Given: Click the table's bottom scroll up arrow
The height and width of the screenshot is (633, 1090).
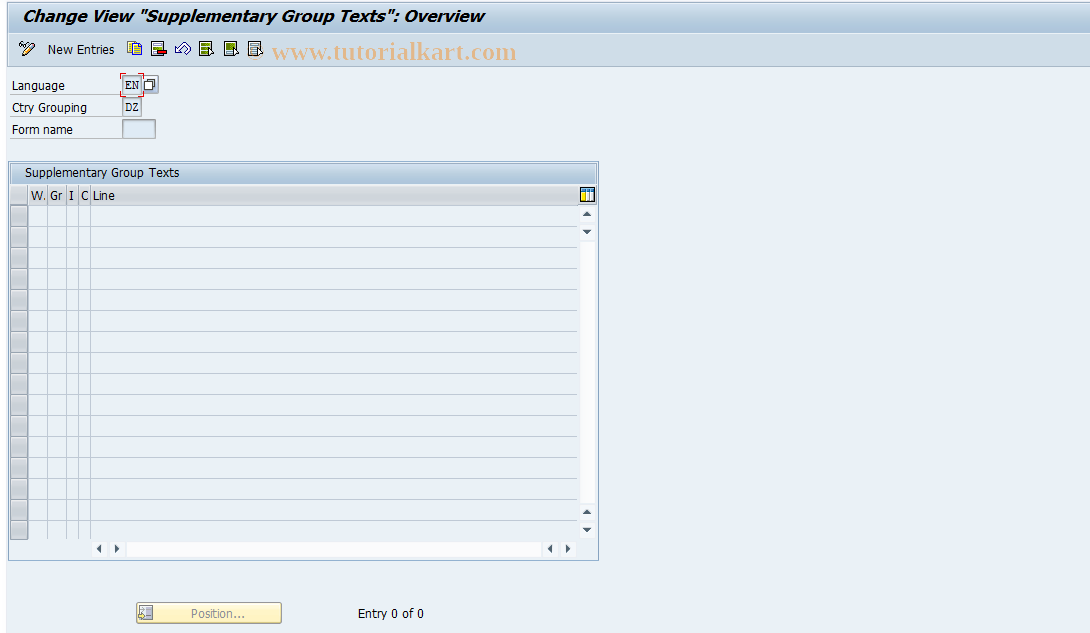Looking at the screenshot, I should 587,512.
